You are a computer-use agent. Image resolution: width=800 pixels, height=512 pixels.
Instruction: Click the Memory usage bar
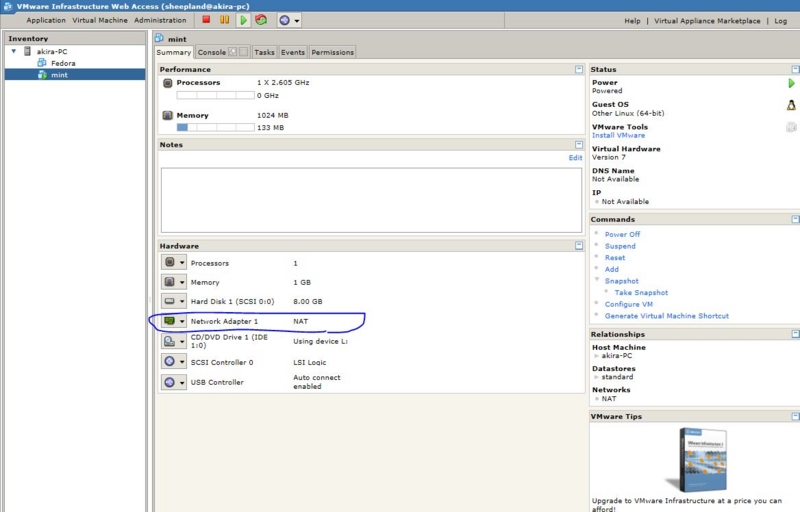(x=215, y=127)
